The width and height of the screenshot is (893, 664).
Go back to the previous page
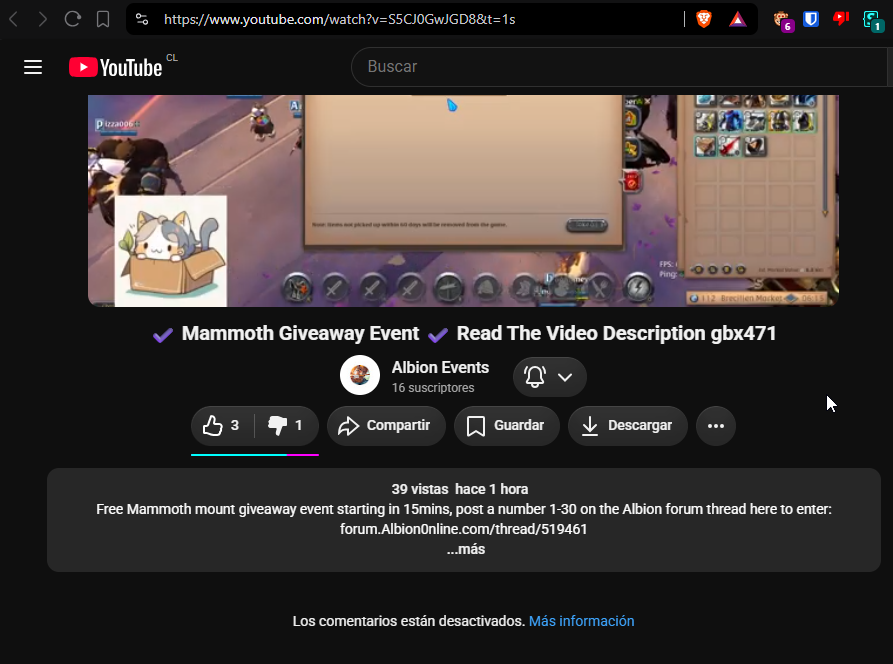14,19
